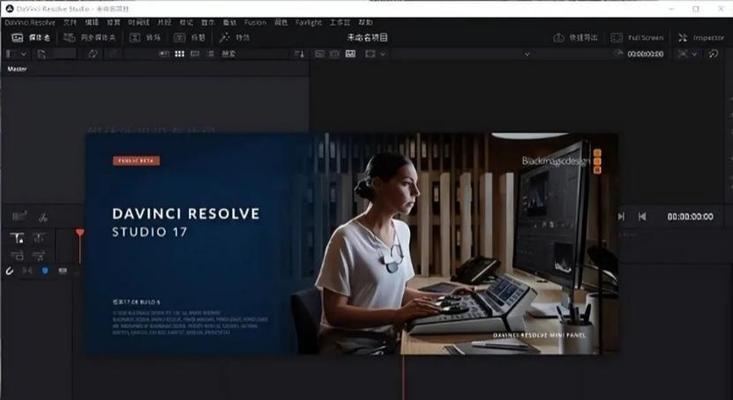This screenshot has height=400, width=733.
Task: Switch media pool to metadata view
Action: click(x=164, y=54)
